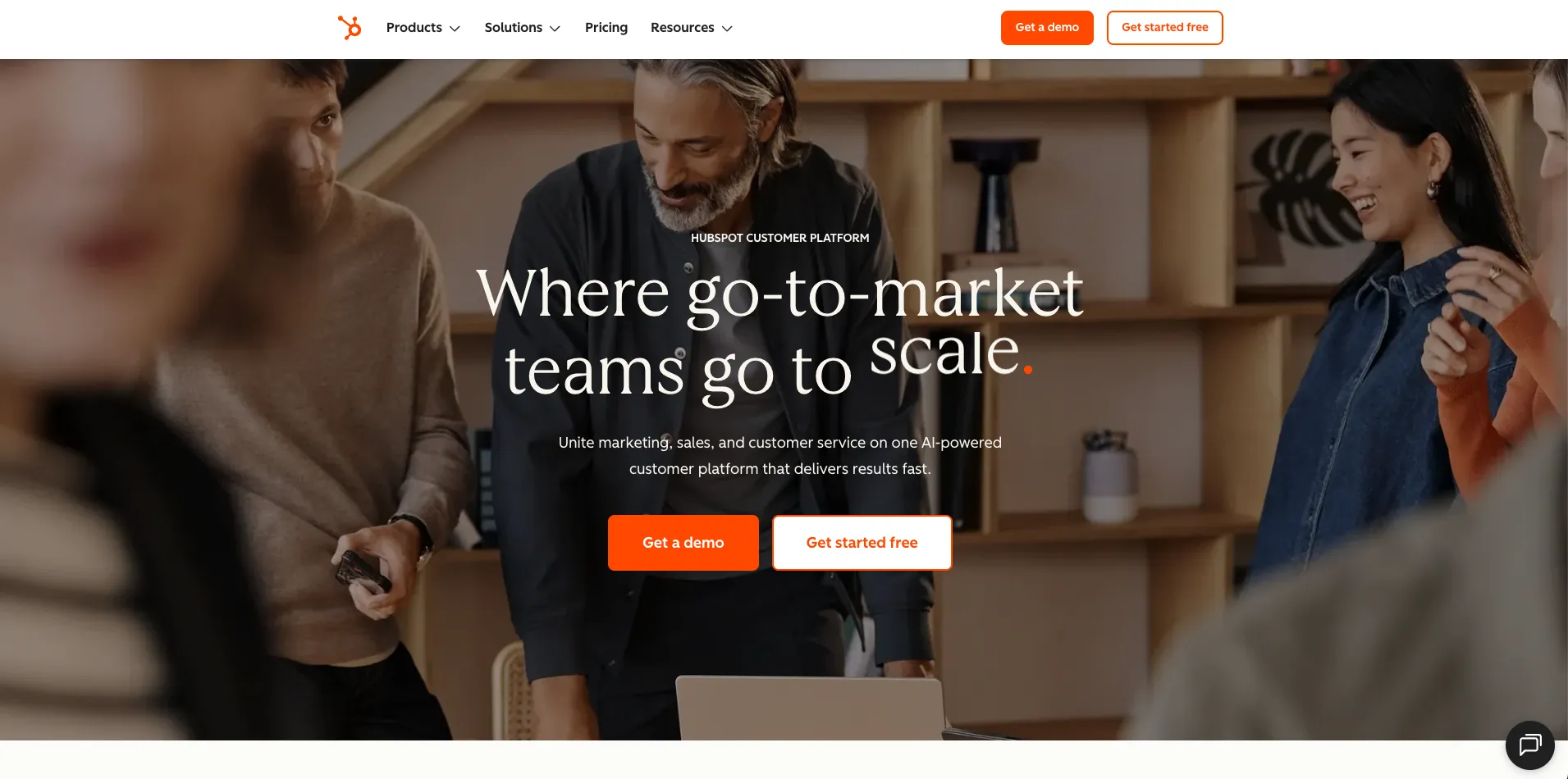Expand the Resources chevron arrow
This screenshot has height=779, width=1568.
tap(727, 29)
